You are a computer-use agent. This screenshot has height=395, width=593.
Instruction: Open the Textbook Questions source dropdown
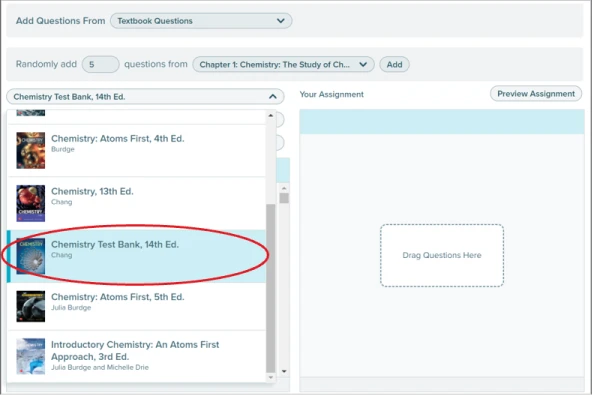[201, 21]
